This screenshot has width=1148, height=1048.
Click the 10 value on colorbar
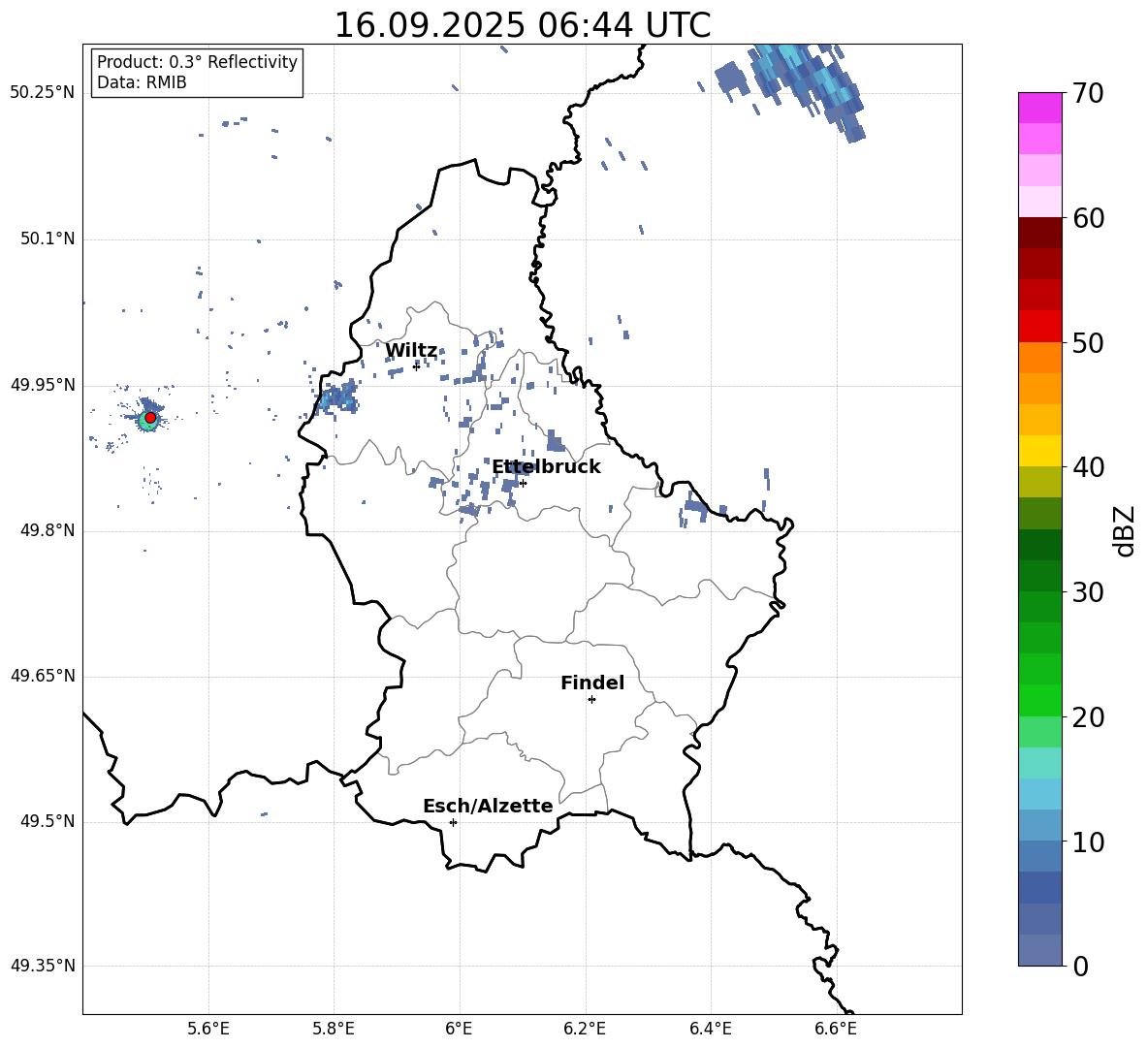1088,842
